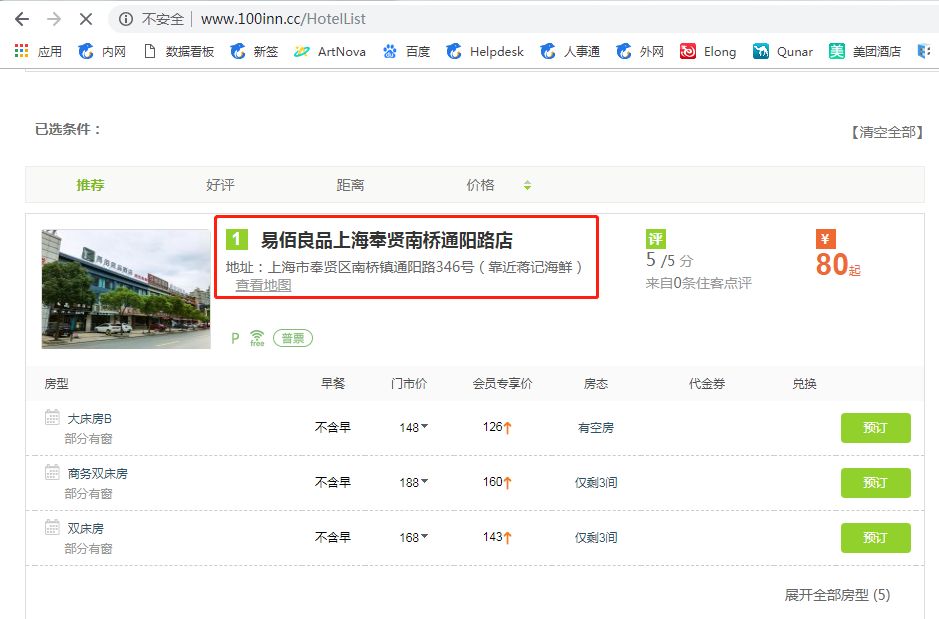This screenshot has width=939, height=619.
Task: Open 查看地图 map link
Action: pyautogui.click(x=263, y=285)
